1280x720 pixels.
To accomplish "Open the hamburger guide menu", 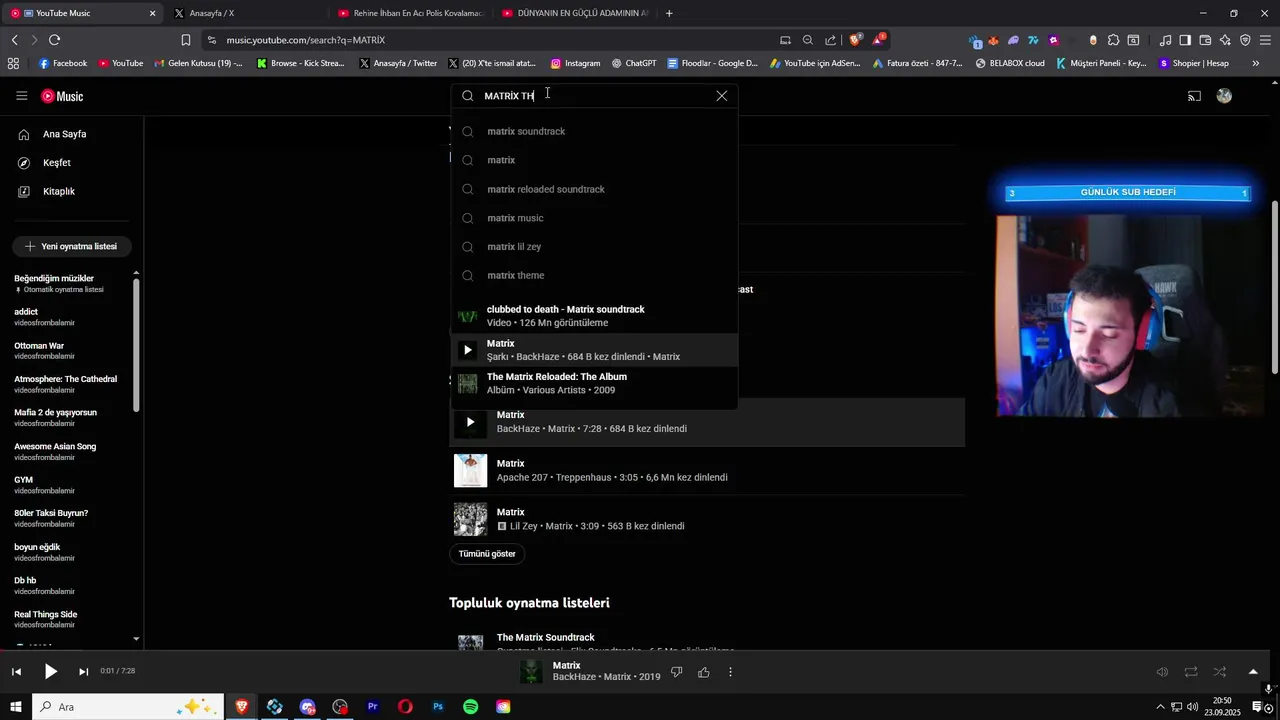I will pyautogui.click(x=22, y=96).
